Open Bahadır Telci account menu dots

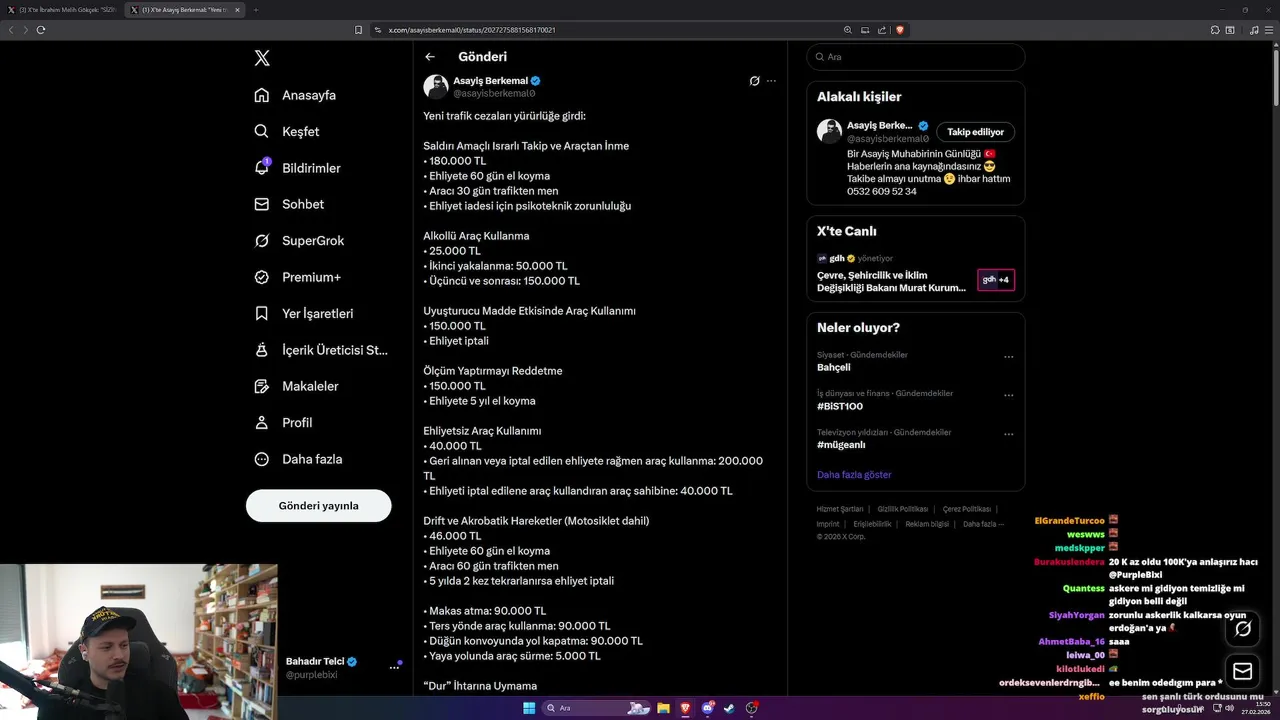[394, 667]
